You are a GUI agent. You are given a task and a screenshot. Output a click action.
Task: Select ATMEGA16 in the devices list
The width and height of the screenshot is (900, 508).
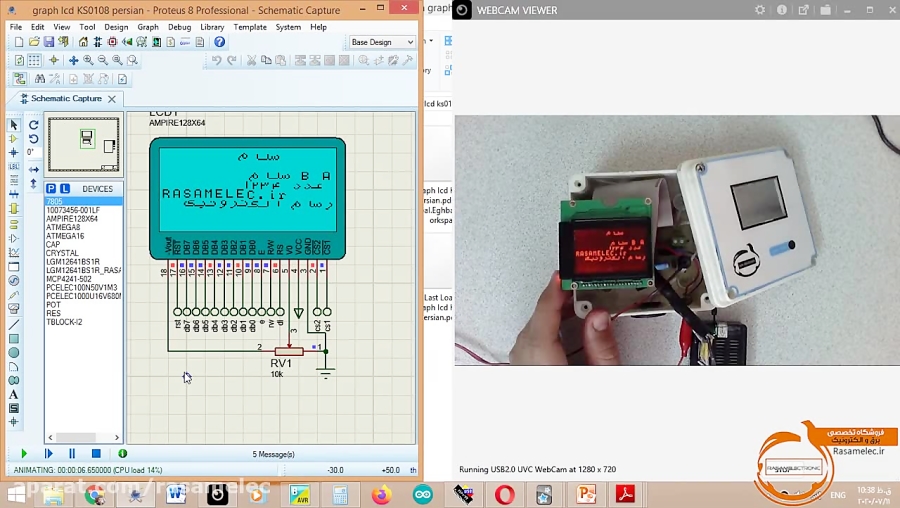click(x=65, y=236)
